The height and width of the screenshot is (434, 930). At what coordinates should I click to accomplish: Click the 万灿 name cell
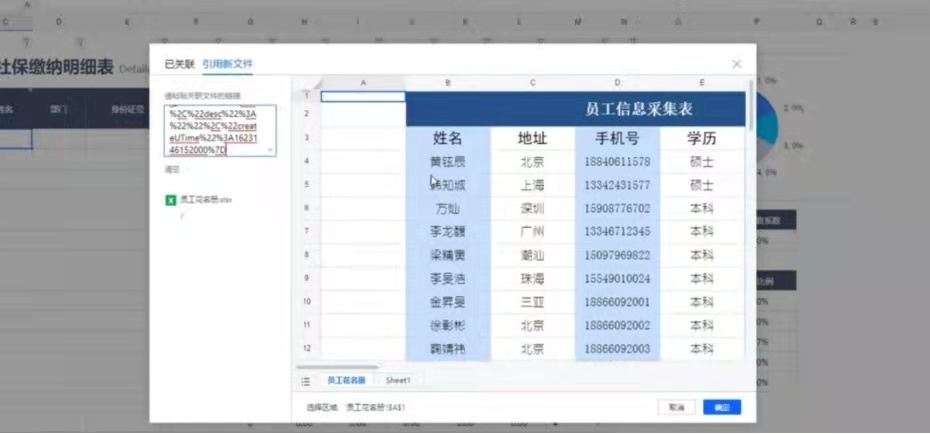448,209
